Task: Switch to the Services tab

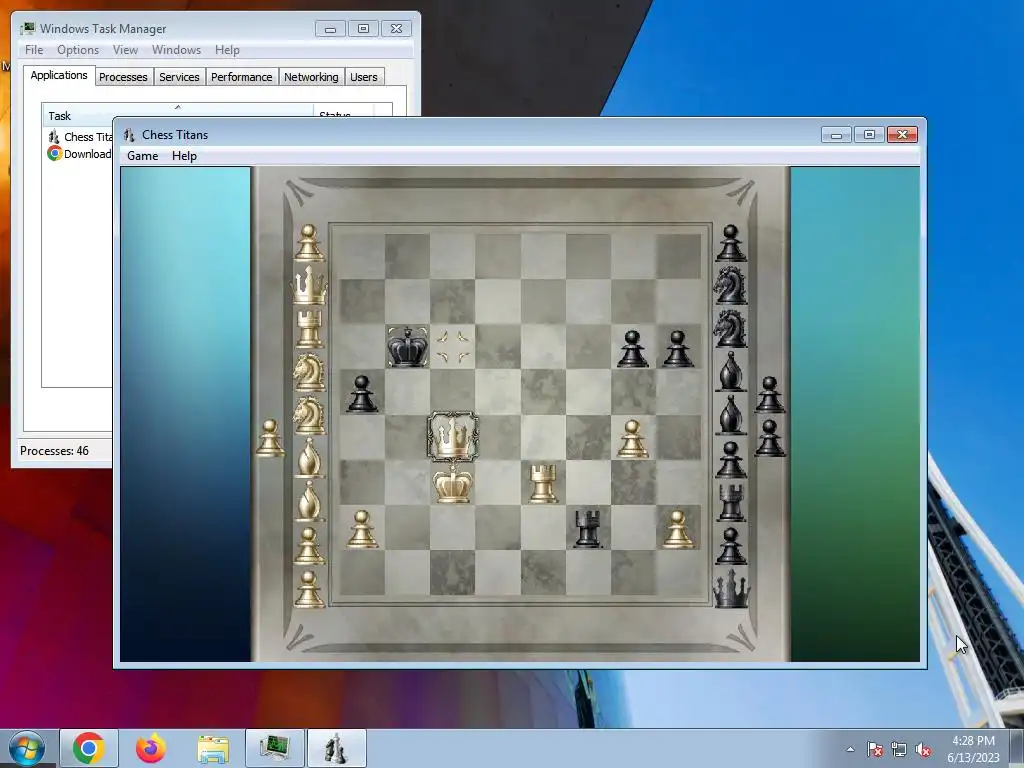Action: pyautogui.click(x=179, y=77)
